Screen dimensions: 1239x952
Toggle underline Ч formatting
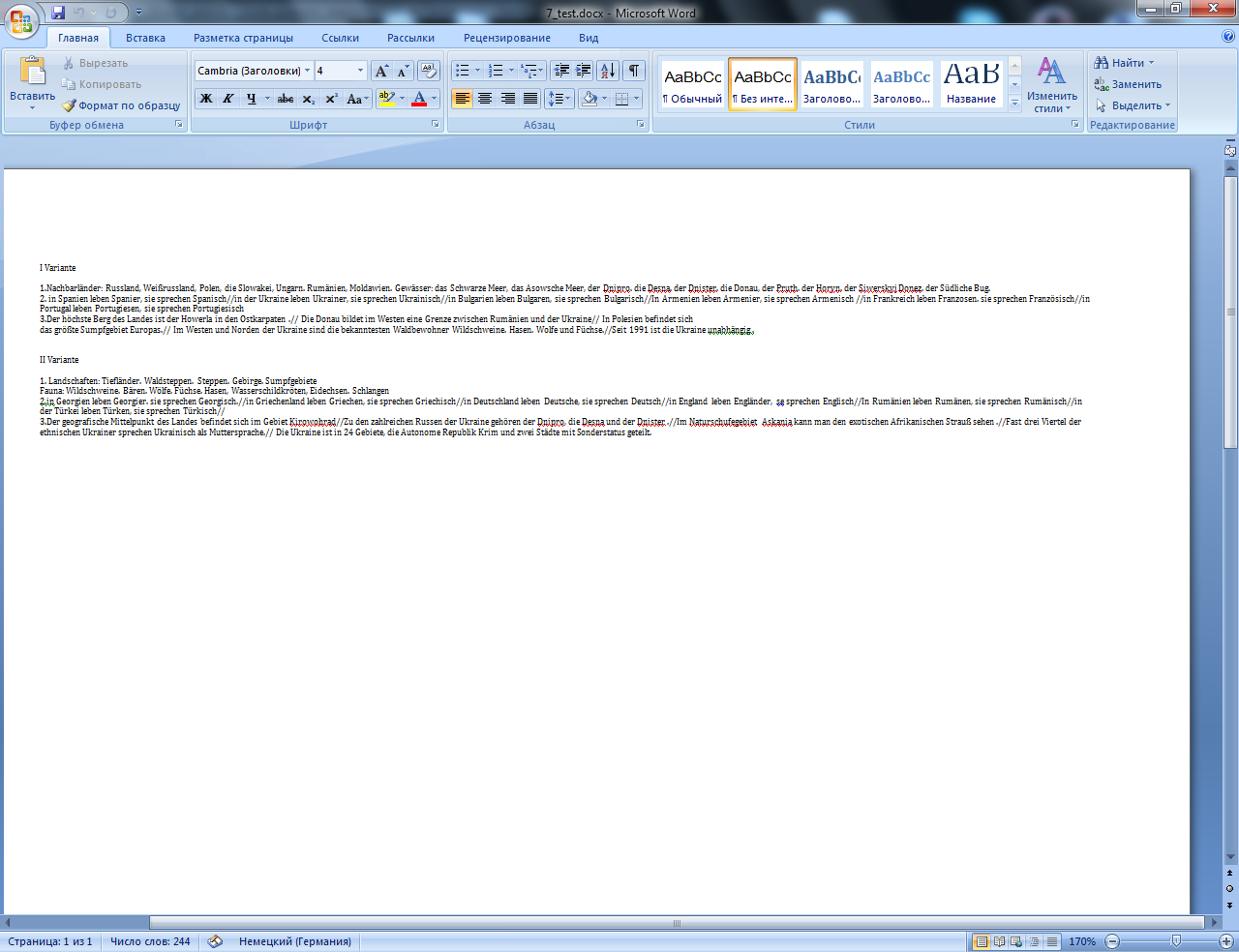pyautogui.click(x=252, y=99)
